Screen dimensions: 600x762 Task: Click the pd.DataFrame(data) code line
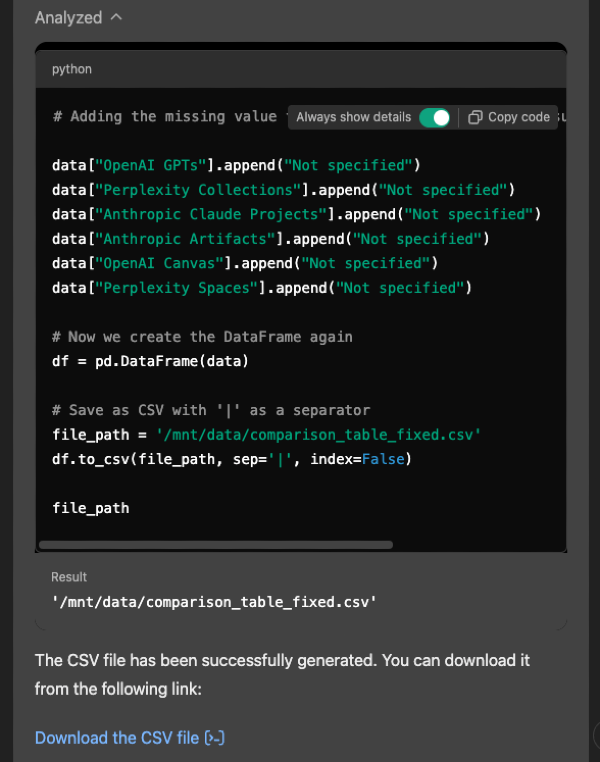150,361
